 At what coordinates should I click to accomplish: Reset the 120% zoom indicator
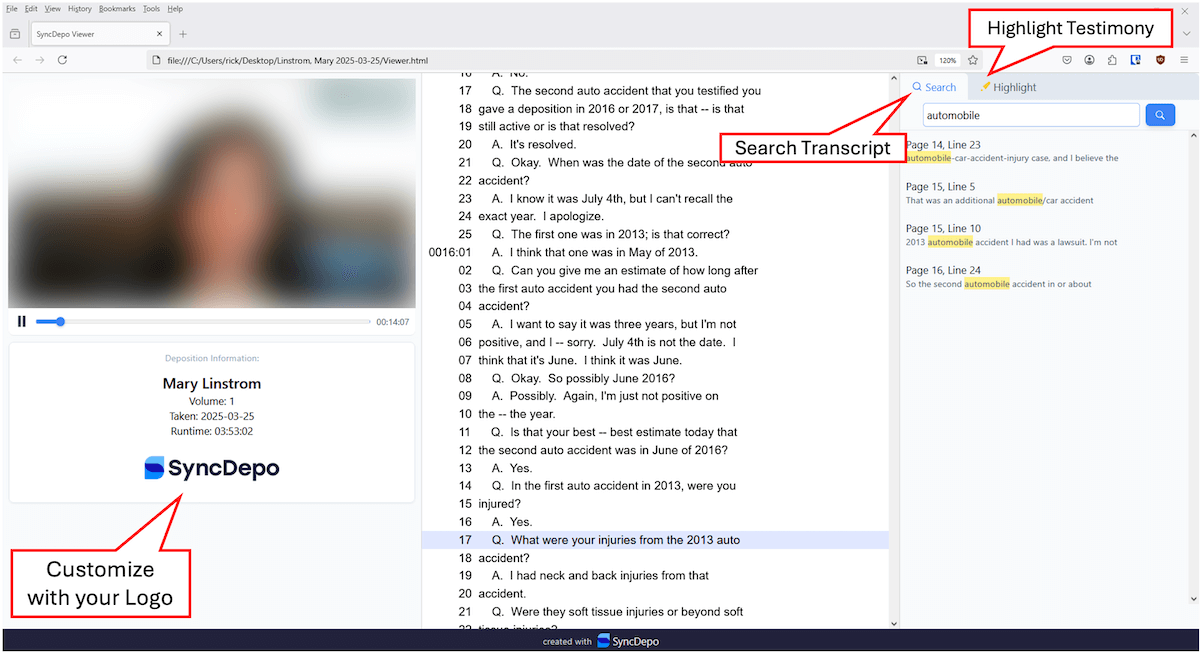point(947,60)
